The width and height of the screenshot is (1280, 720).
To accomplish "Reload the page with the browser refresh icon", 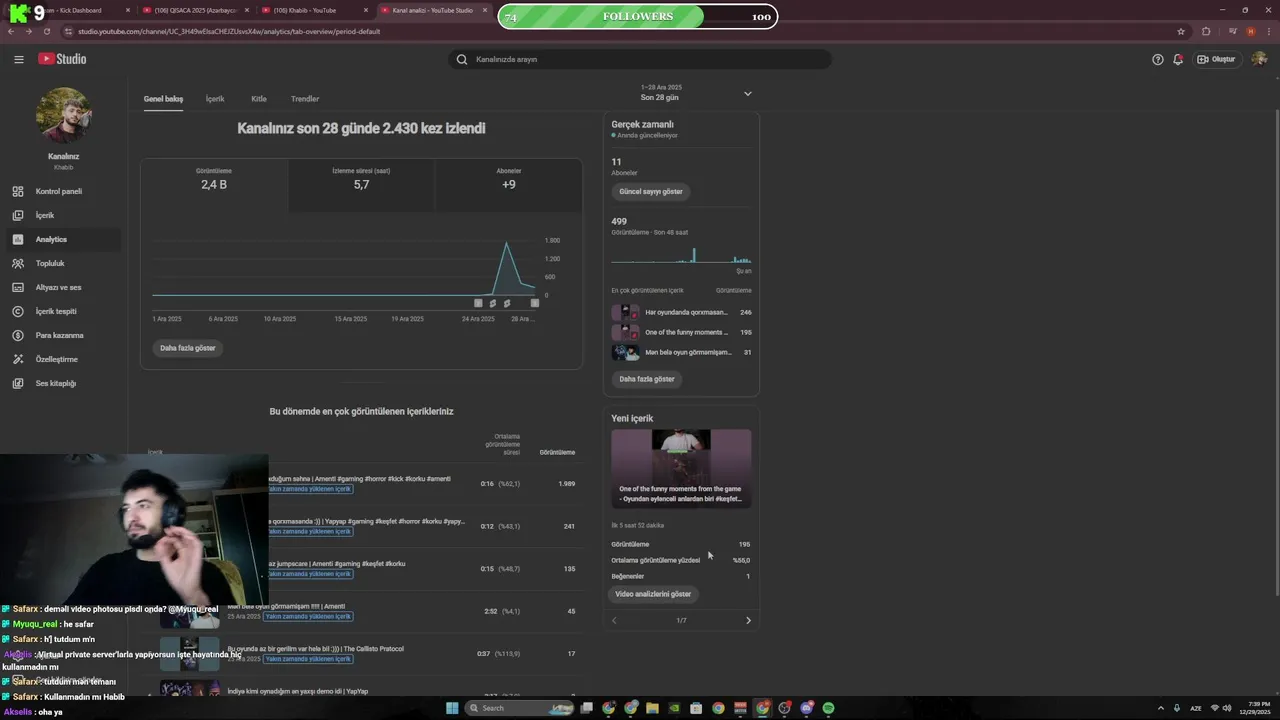I will [x=47, y=31].
